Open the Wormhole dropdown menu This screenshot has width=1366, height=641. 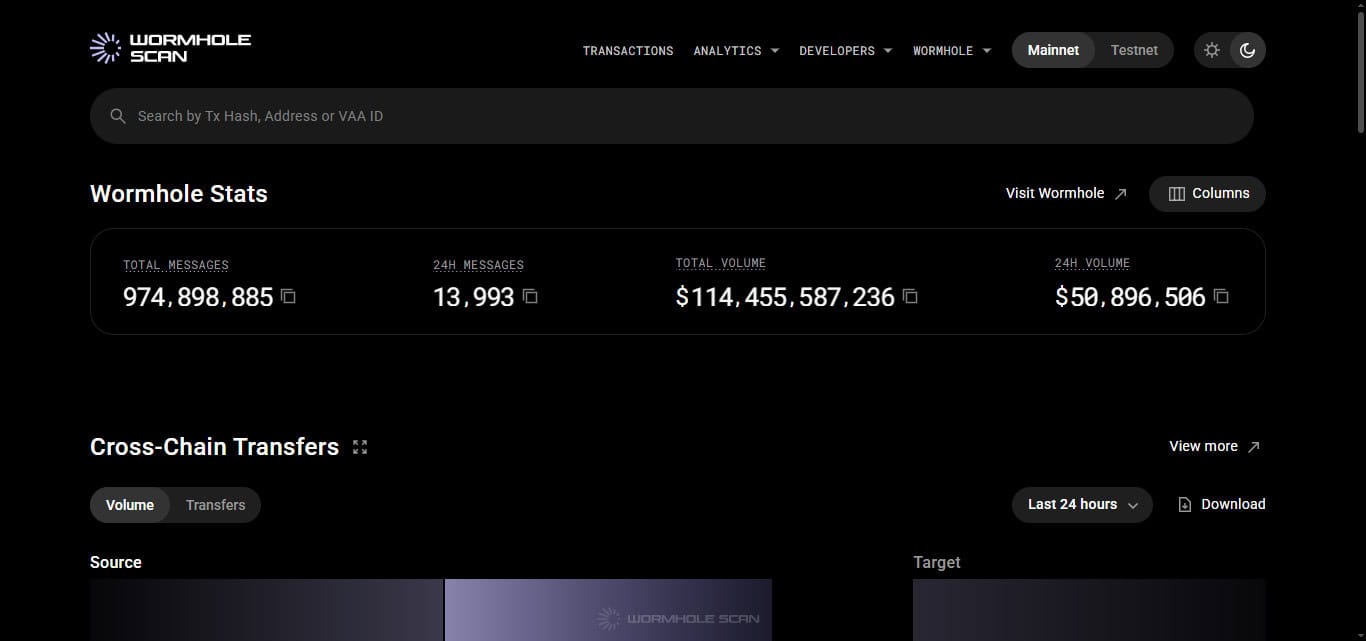point(952,51)
